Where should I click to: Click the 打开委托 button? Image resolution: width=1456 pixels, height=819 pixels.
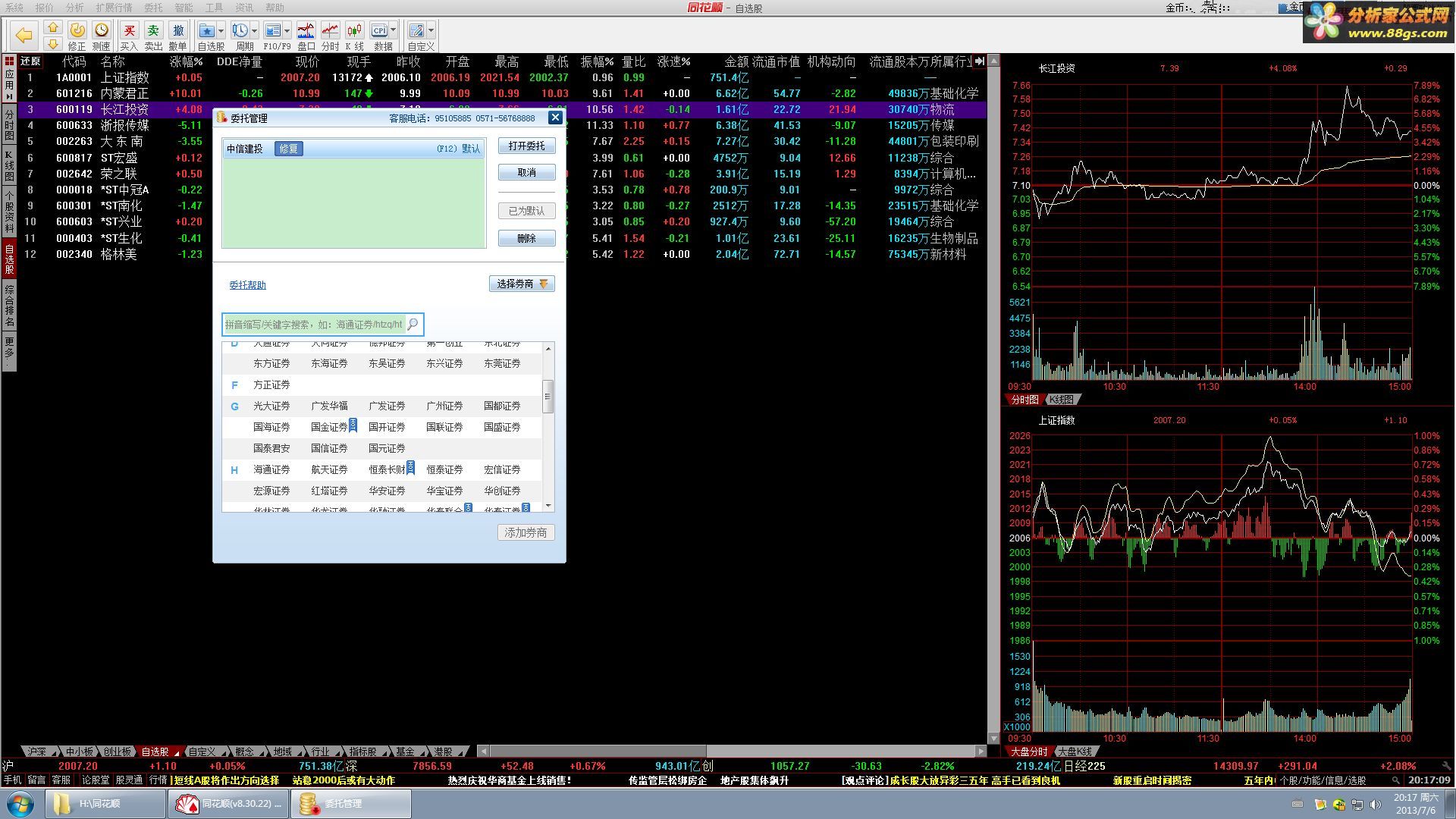527,146
